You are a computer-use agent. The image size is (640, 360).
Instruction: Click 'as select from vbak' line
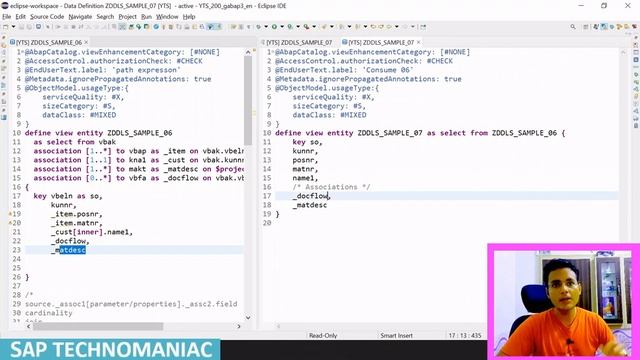pyautogui.click(x=75, y=142)
